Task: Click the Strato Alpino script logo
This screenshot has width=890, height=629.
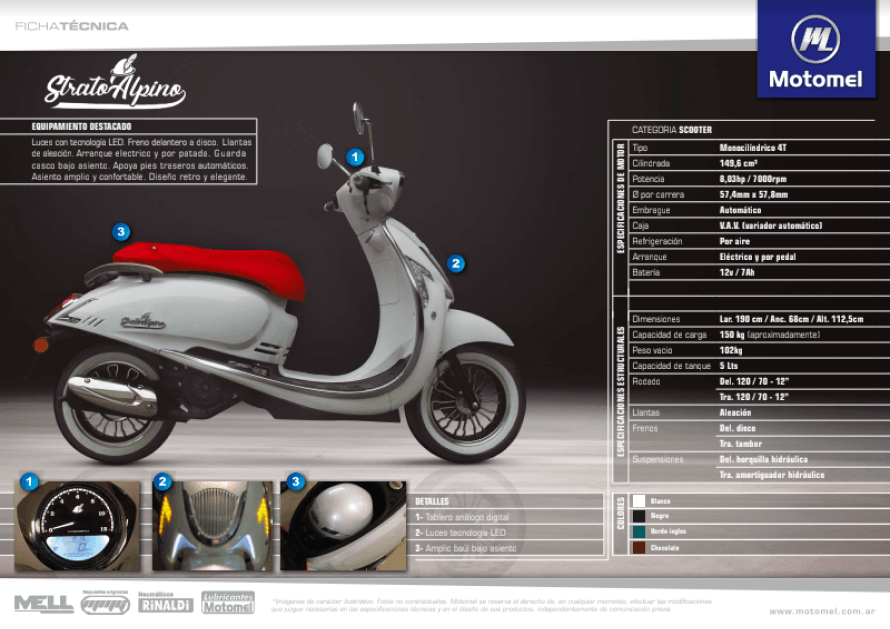Action: click(115, 82)
